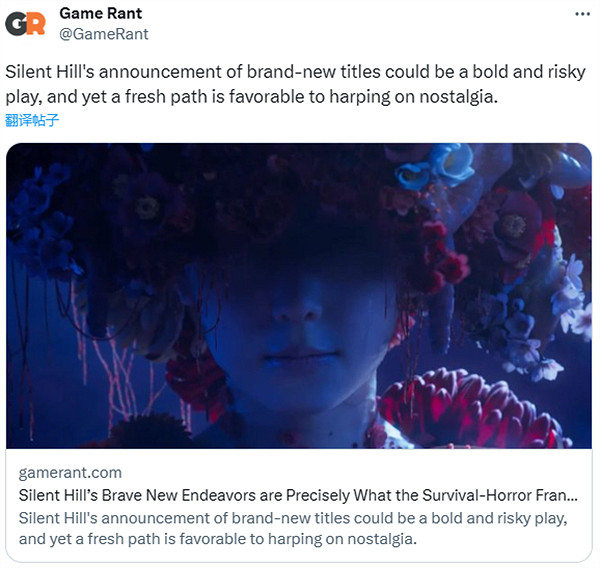Image resolution: width=600 pixels, height=568 pixels.
Task: Click the tweet's first line about Silent Hill's announcement
Action: [x=295, y=72]
